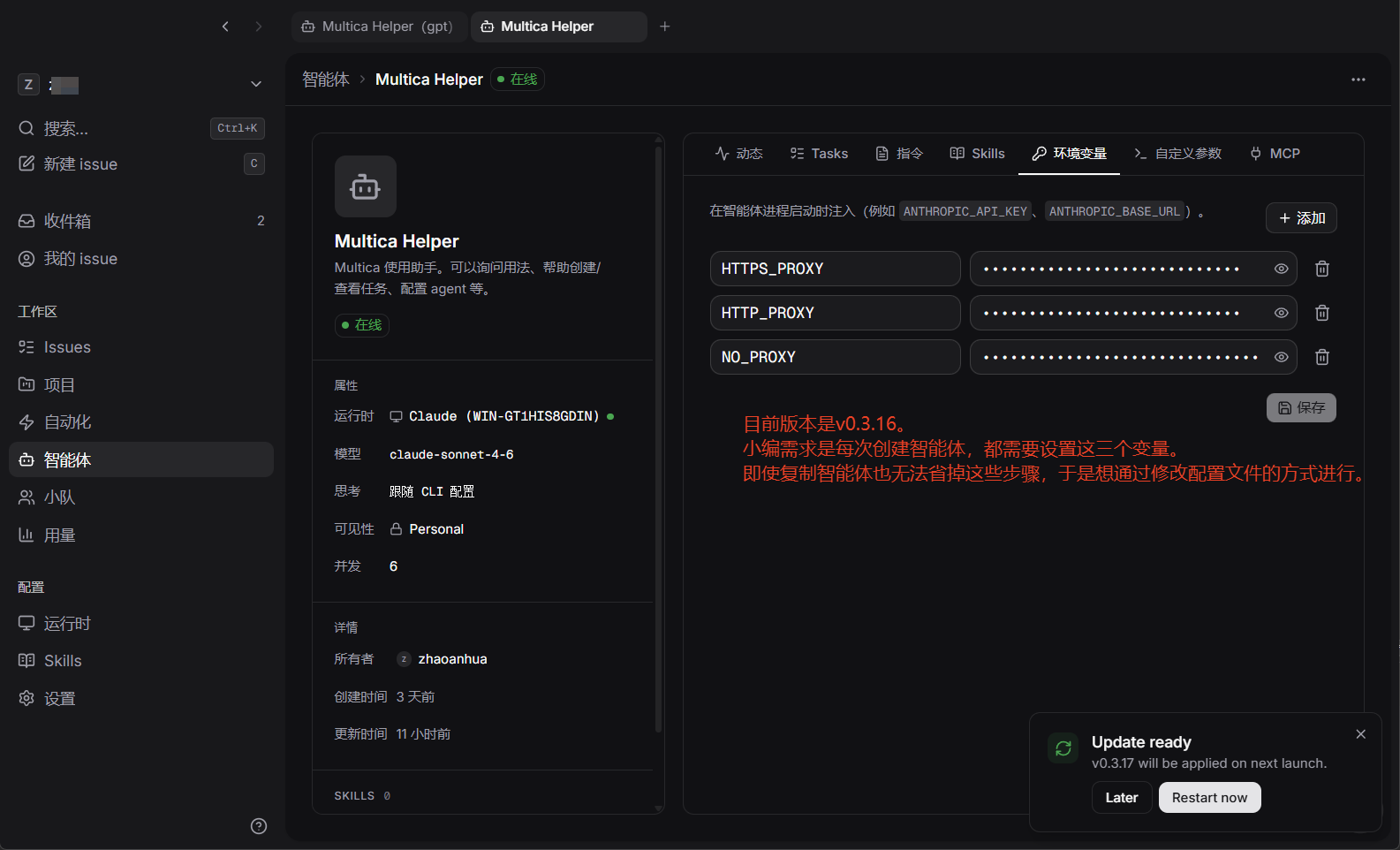Switch to the 指令 tab
This screenshot has width=1400, height=850.
pyautogui.click(x=899, y=154)
